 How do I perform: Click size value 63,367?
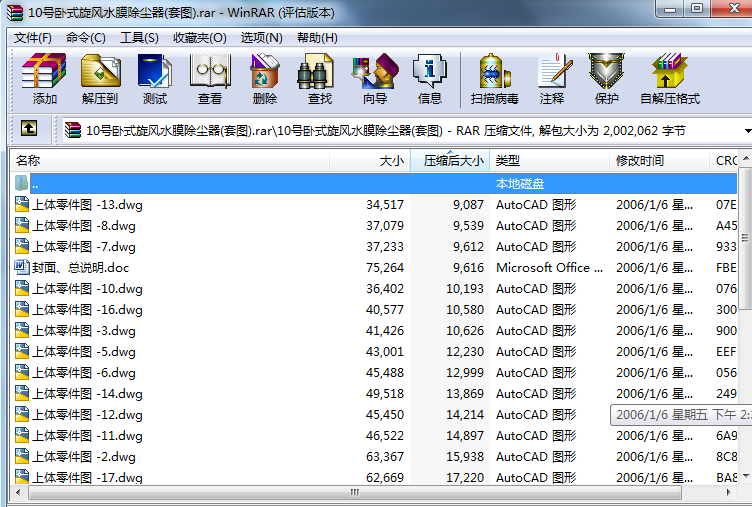point(385,457)
